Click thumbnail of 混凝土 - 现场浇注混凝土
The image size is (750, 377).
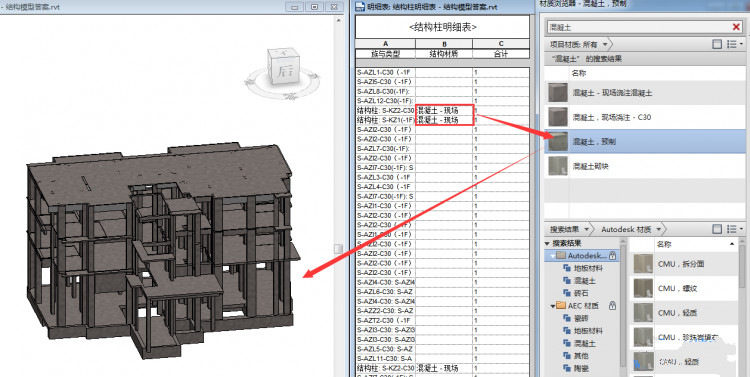[x=558, y=92]
